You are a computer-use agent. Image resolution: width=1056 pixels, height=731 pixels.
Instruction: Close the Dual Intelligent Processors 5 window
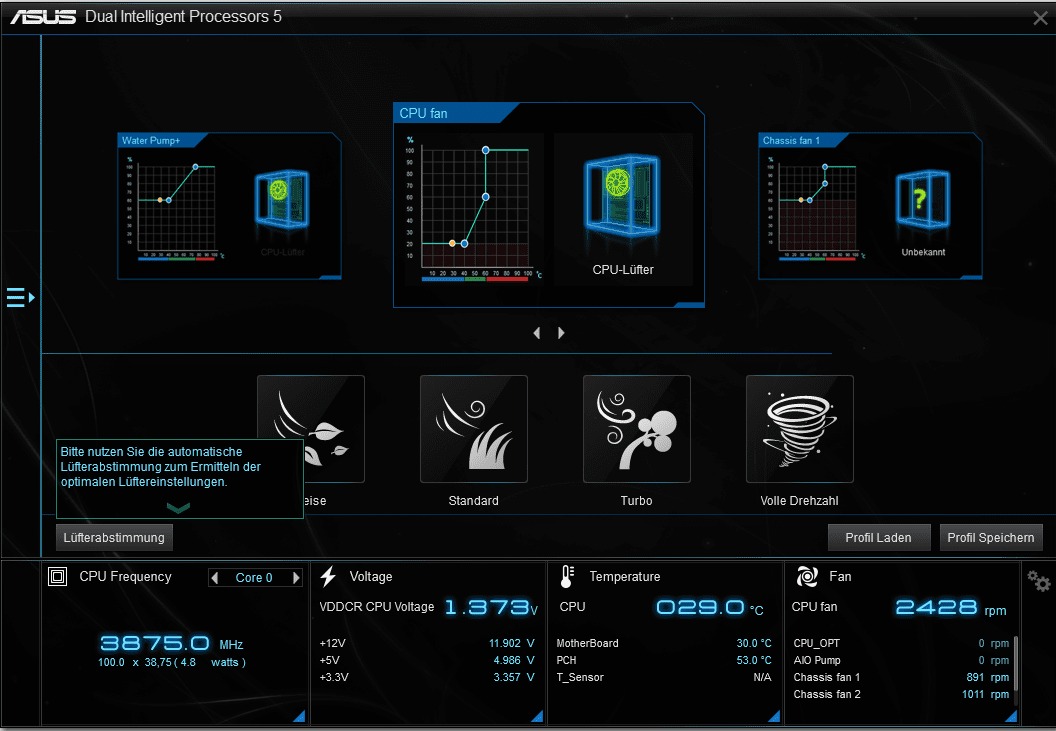[1041, 18]
